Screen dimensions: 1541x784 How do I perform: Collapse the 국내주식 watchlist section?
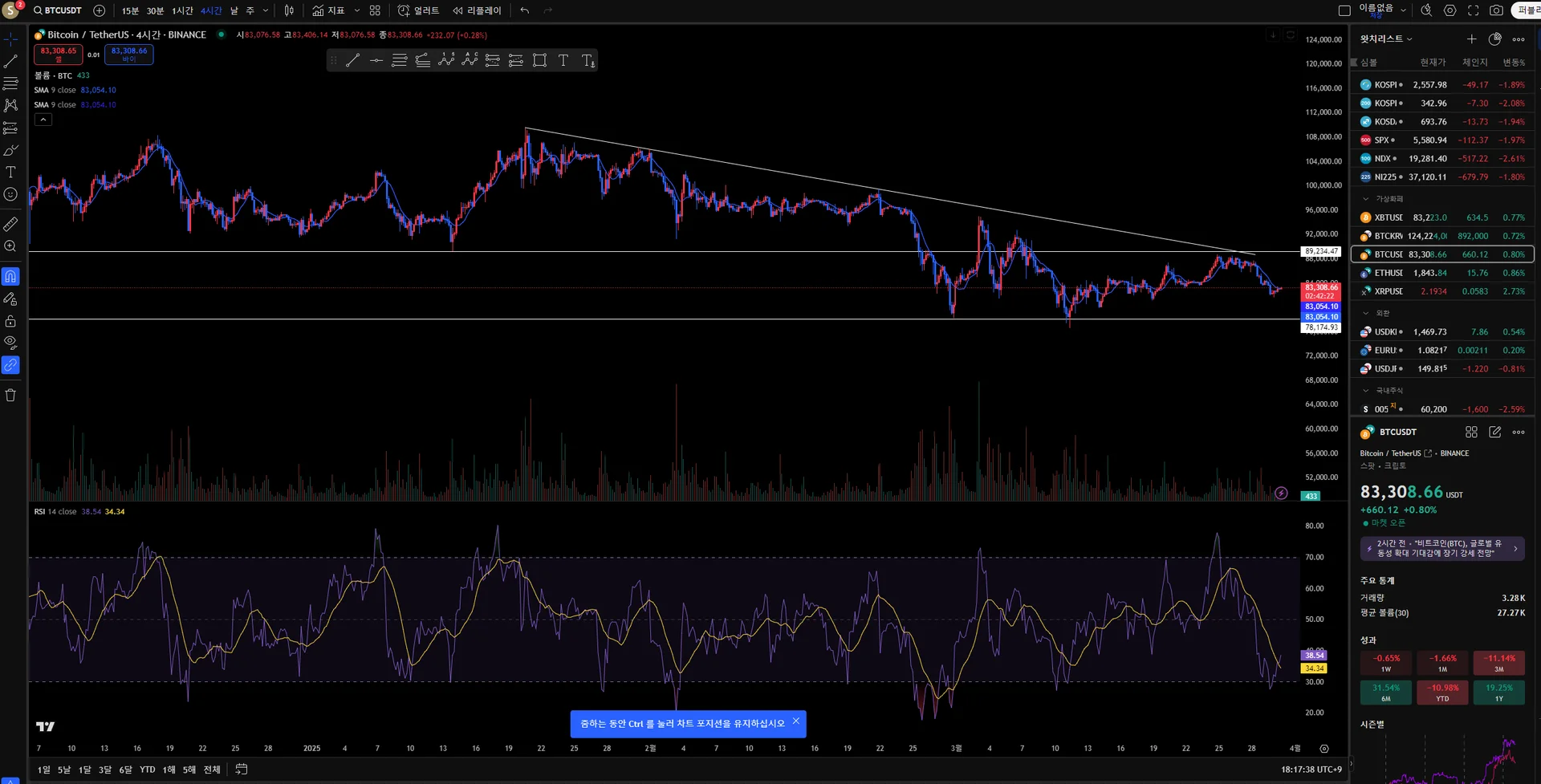coord(1366,391)
